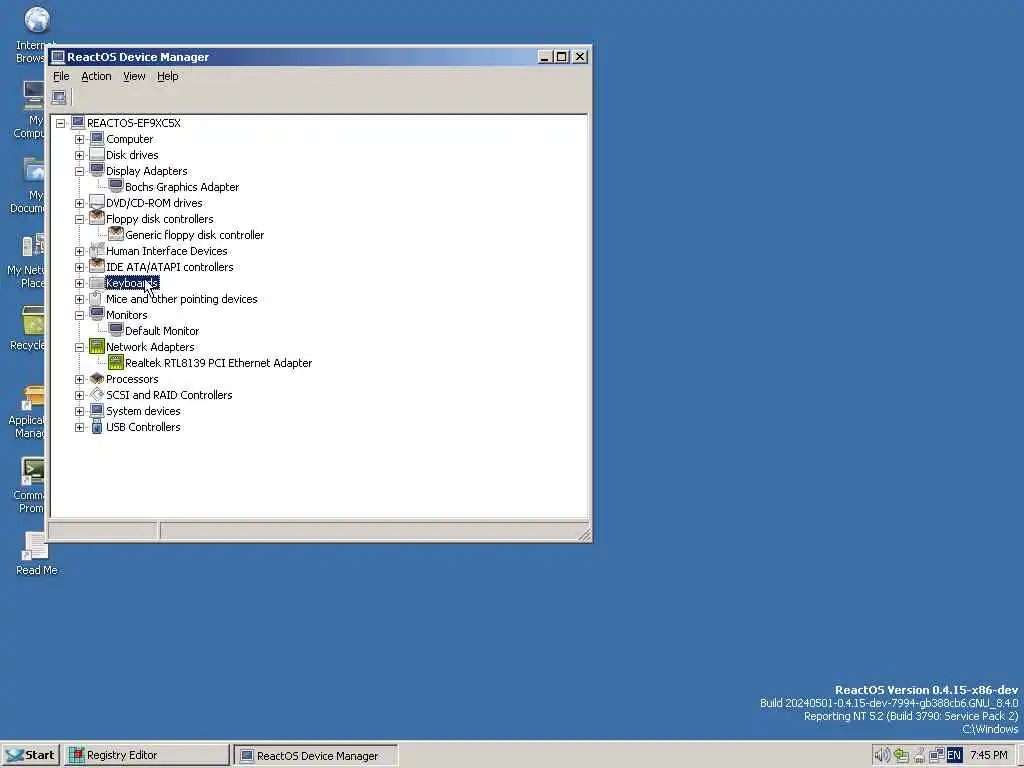1024x768 pixels.
Task: Click the Device Manager window title bar
Action: pos(294,57)
